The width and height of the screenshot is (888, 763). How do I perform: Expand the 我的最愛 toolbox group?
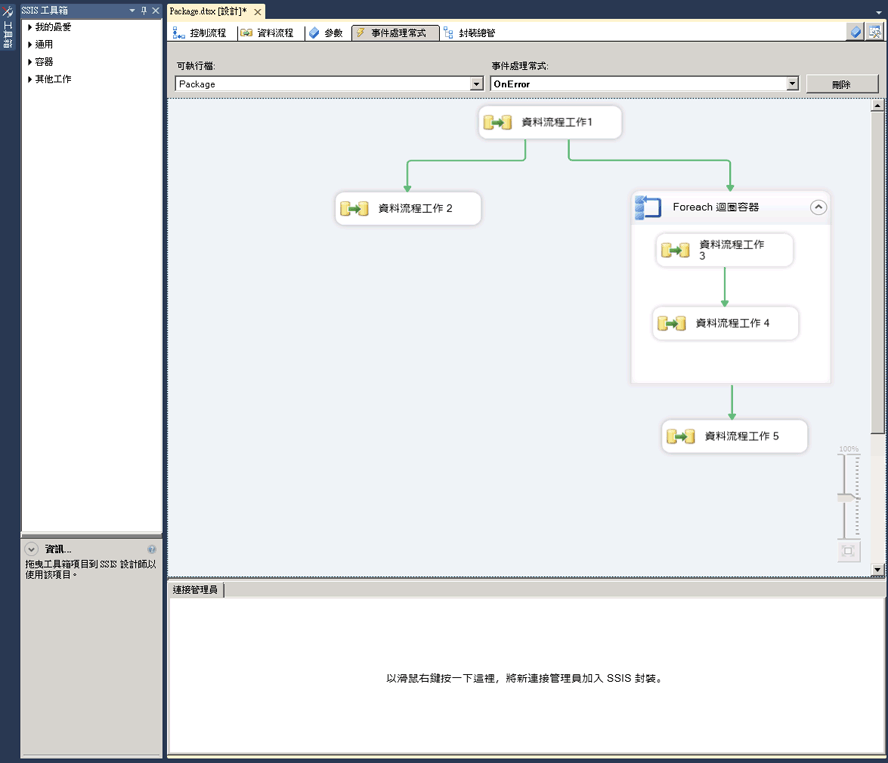click(29, 27)
